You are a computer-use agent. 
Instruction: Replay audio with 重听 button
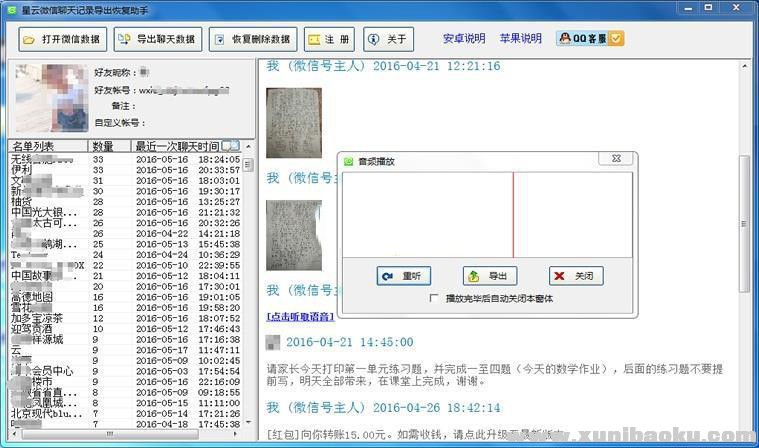[403, 276]
